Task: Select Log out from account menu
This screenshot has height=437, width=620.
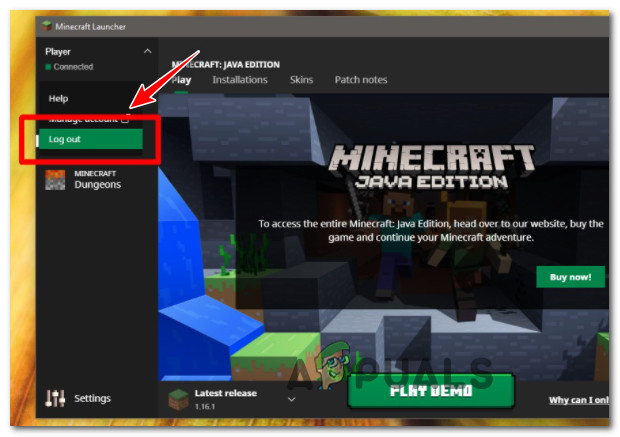Action: tap(91, 139)
